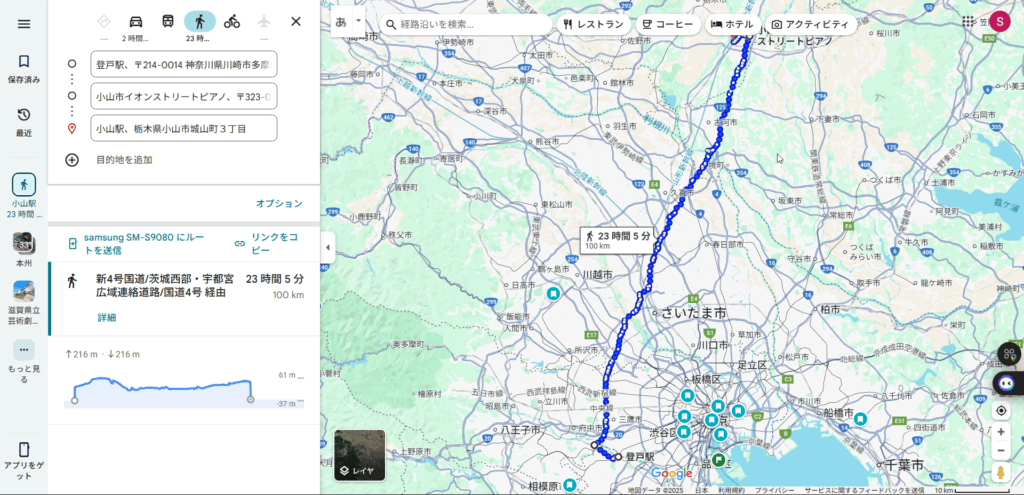Click the 千葉市 map label
1024x495 pixels.
point(904,465)
